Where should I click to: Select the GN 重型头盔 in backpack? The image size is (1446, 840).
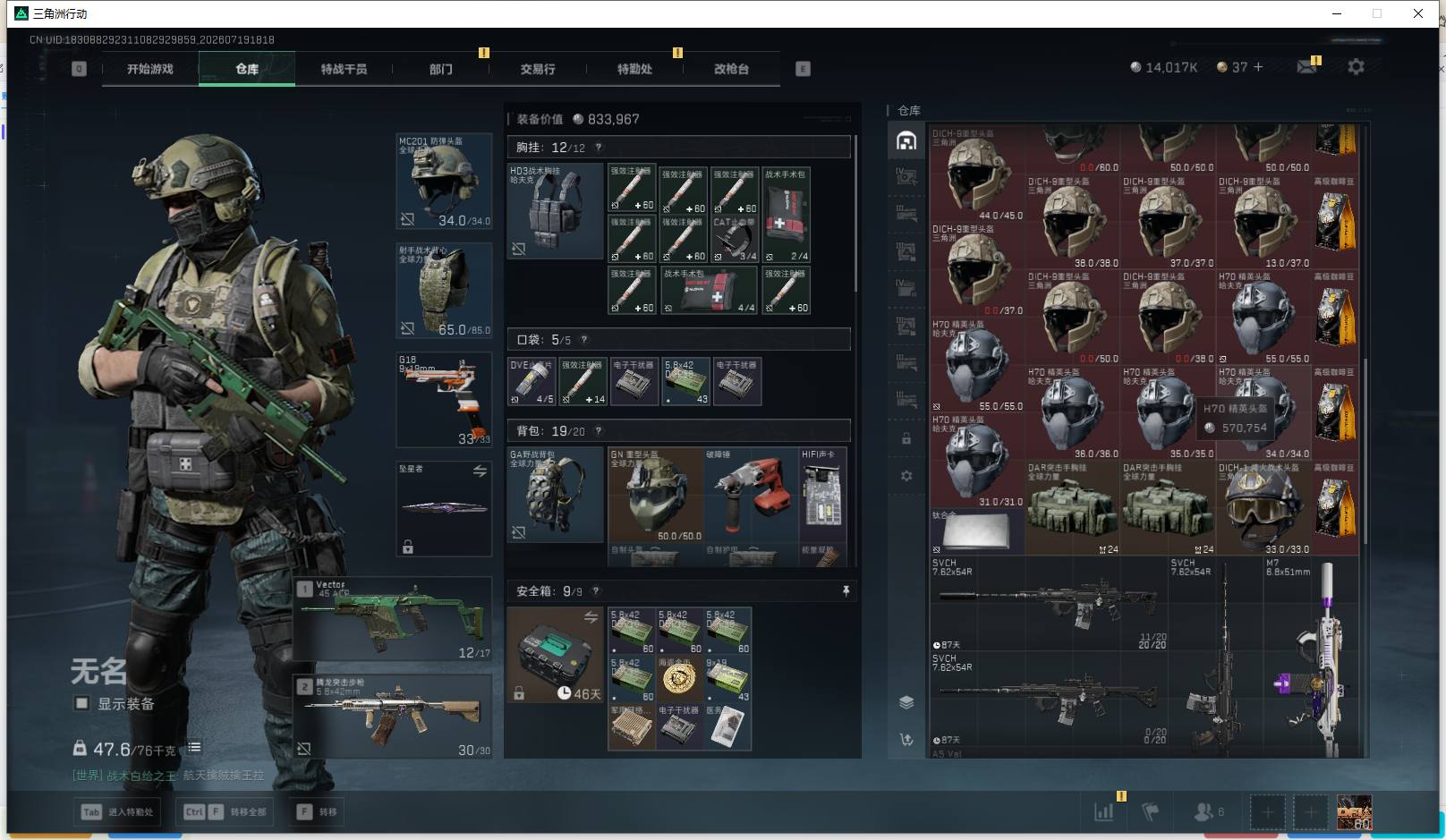click(x=656, y=495)
